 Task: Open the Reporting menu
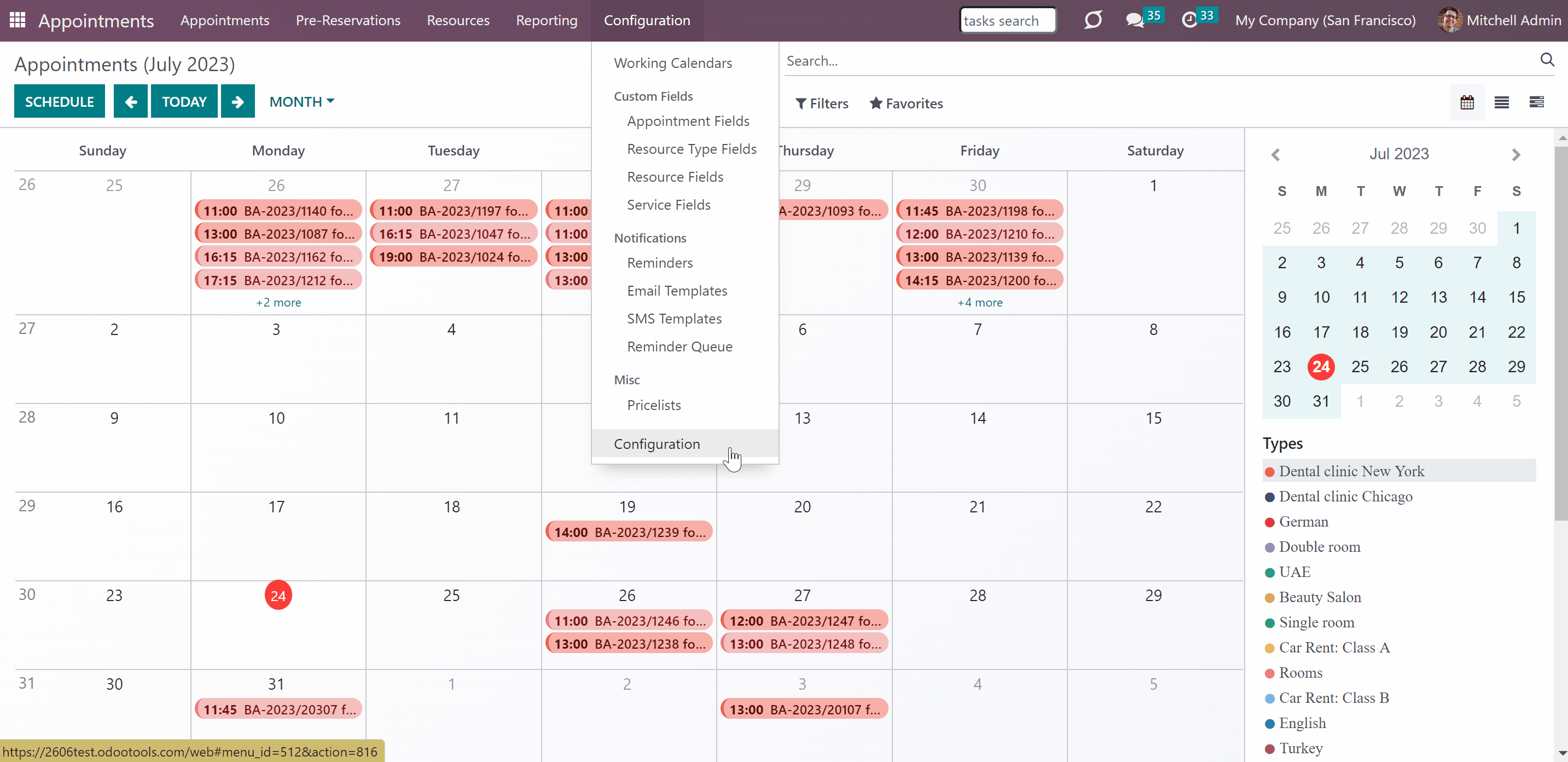coord(546,20)
